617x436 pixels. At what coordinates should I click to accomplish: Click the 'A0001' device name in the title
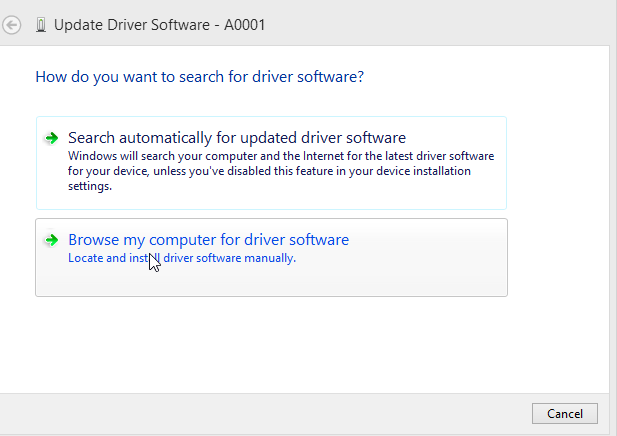[244, 25]
